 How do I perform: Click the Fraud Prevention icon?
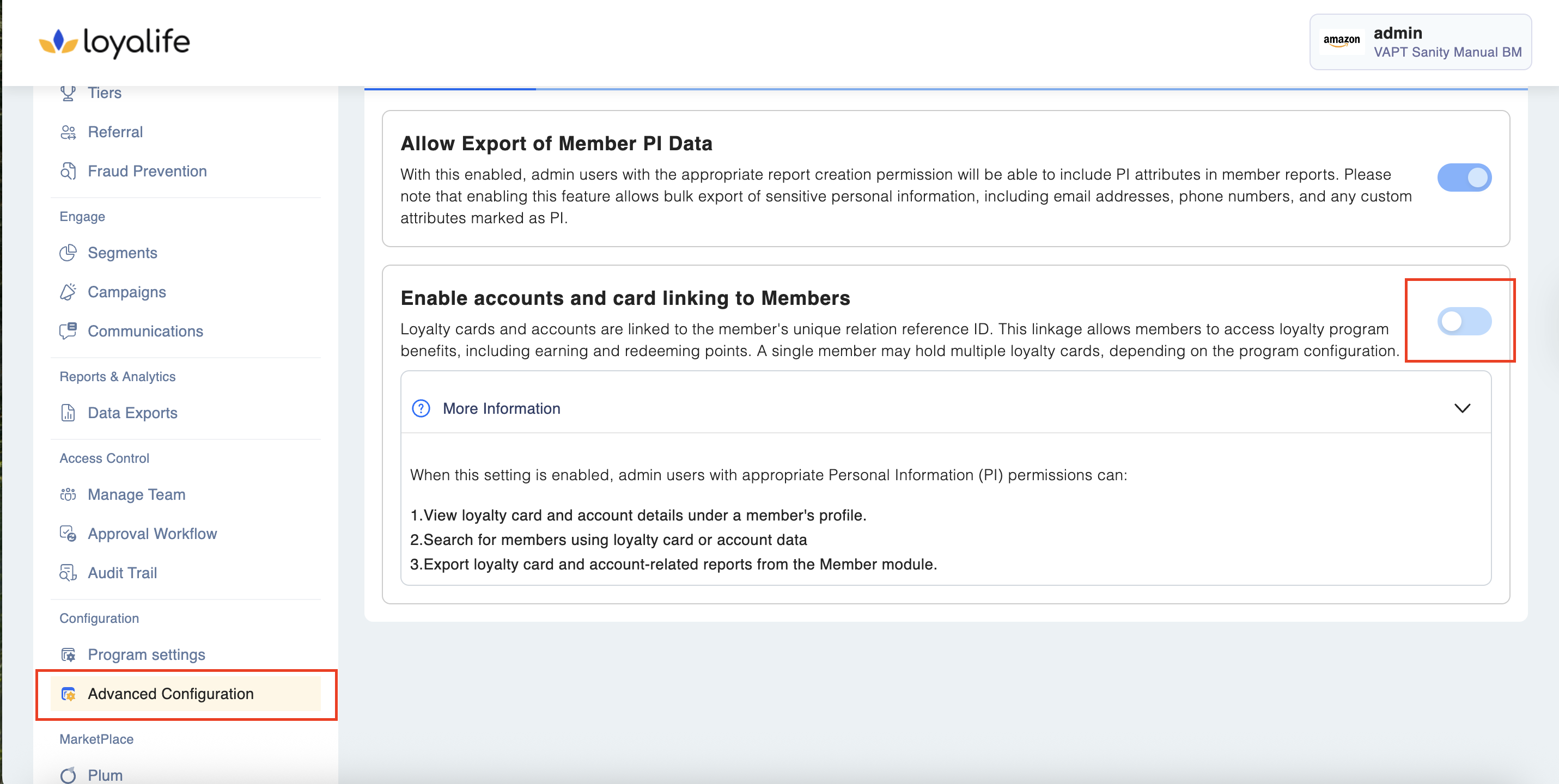tap(68, 171)
